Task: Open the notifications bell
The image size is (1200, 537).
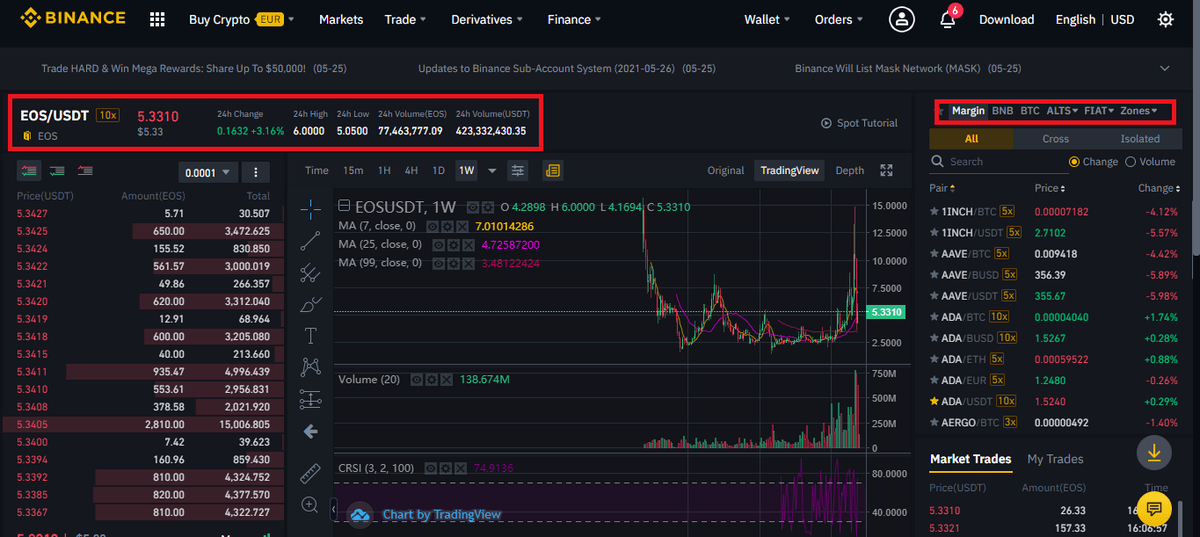Action: point(948,19)
